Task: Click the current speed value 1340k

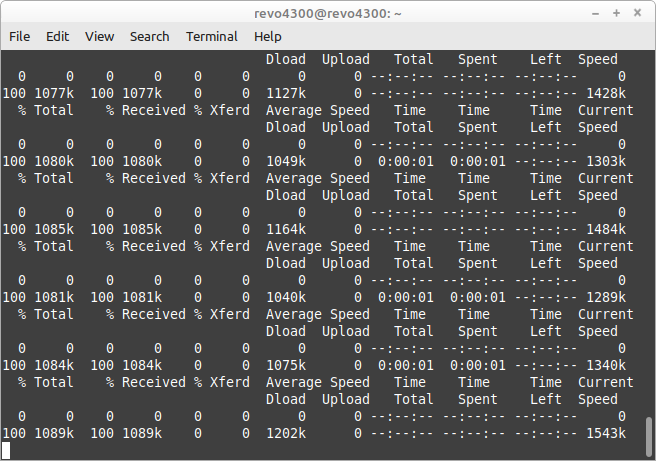Action: (606, 365)
